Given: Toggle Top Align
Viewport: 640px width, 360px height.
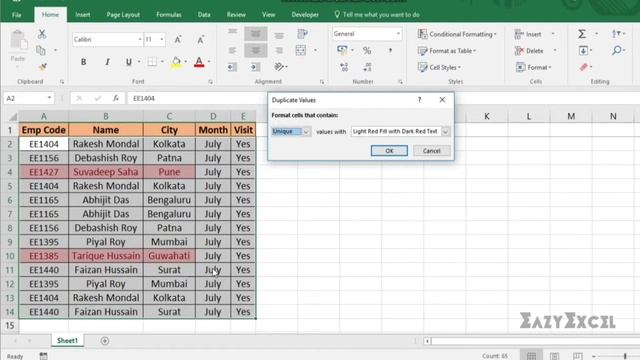Looking at the screenshot, I should tap(232, 32).
